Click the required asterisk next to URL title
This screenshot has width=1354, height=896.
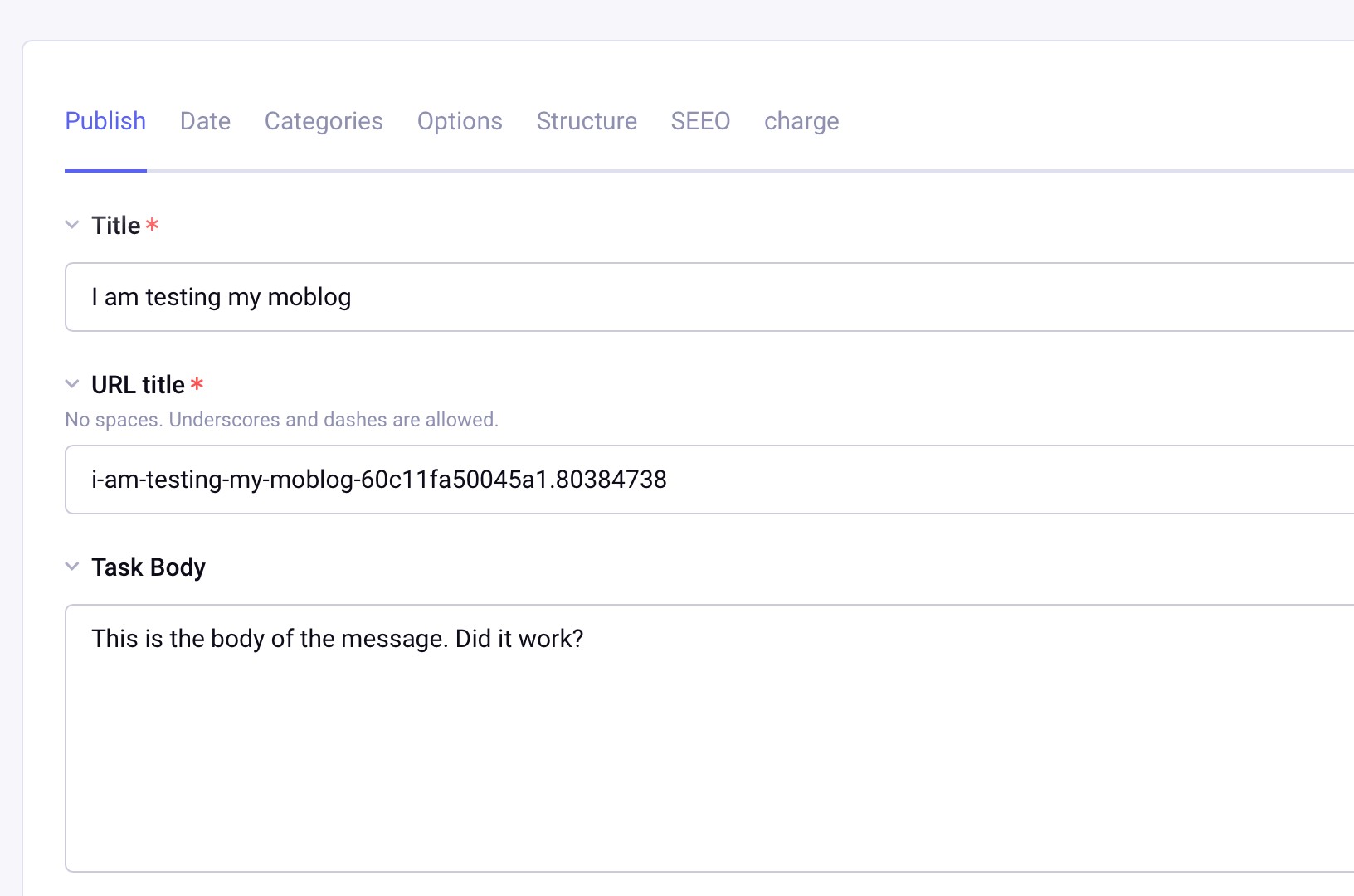pyautogui.click(x=197, y=384)
